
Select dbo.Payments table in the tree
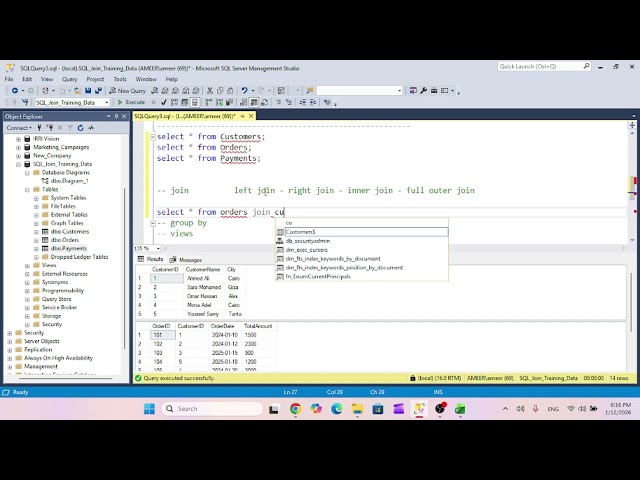pos(69,248)
